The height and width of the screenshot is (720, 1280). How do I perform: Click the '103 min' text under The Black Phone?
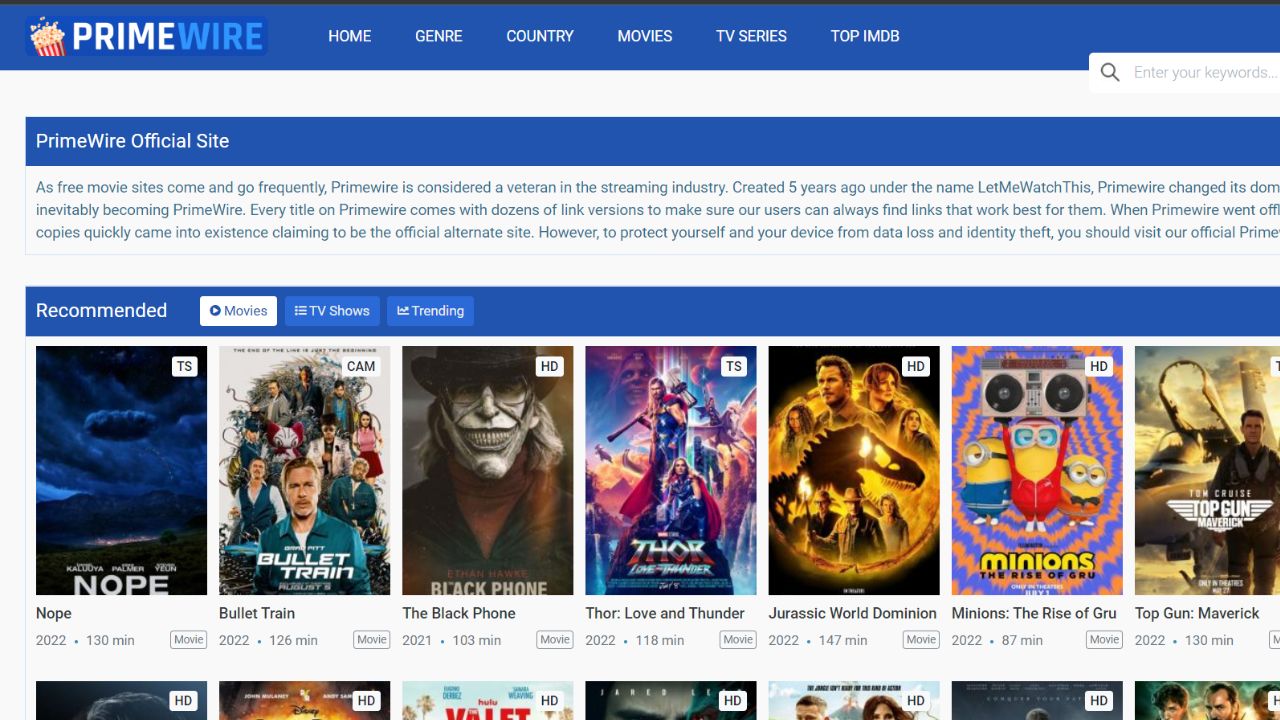click(x=476, y=640)
